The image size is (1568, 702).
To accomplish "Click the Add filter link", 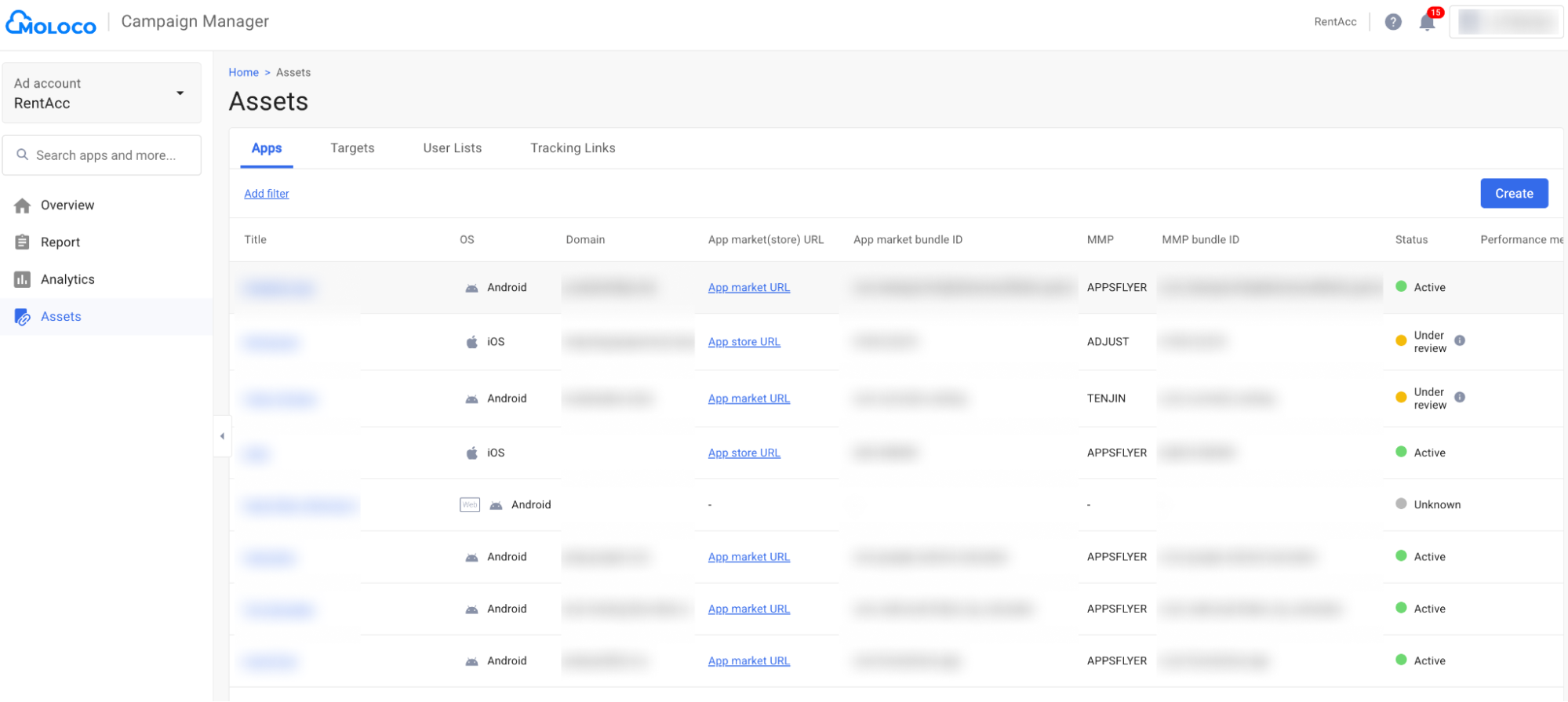I will [267, 194].
